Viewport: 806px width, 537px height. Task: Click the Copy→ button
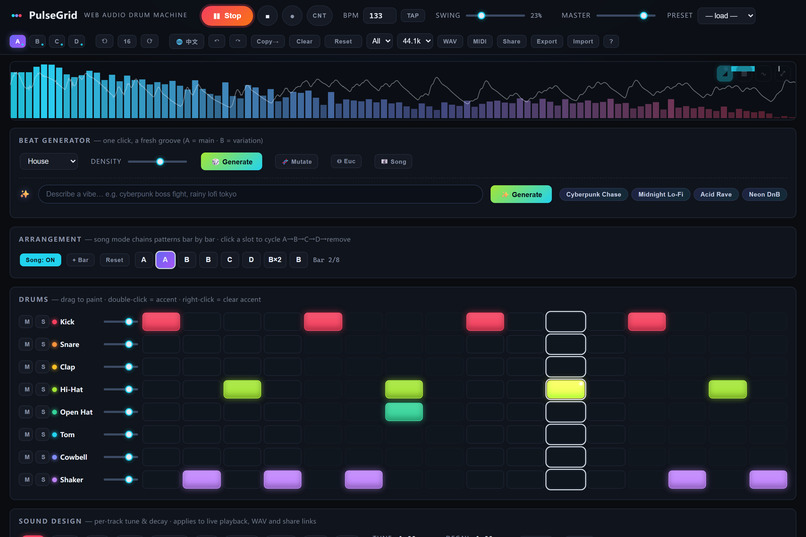pyautogui.click(x=267, y=41)
